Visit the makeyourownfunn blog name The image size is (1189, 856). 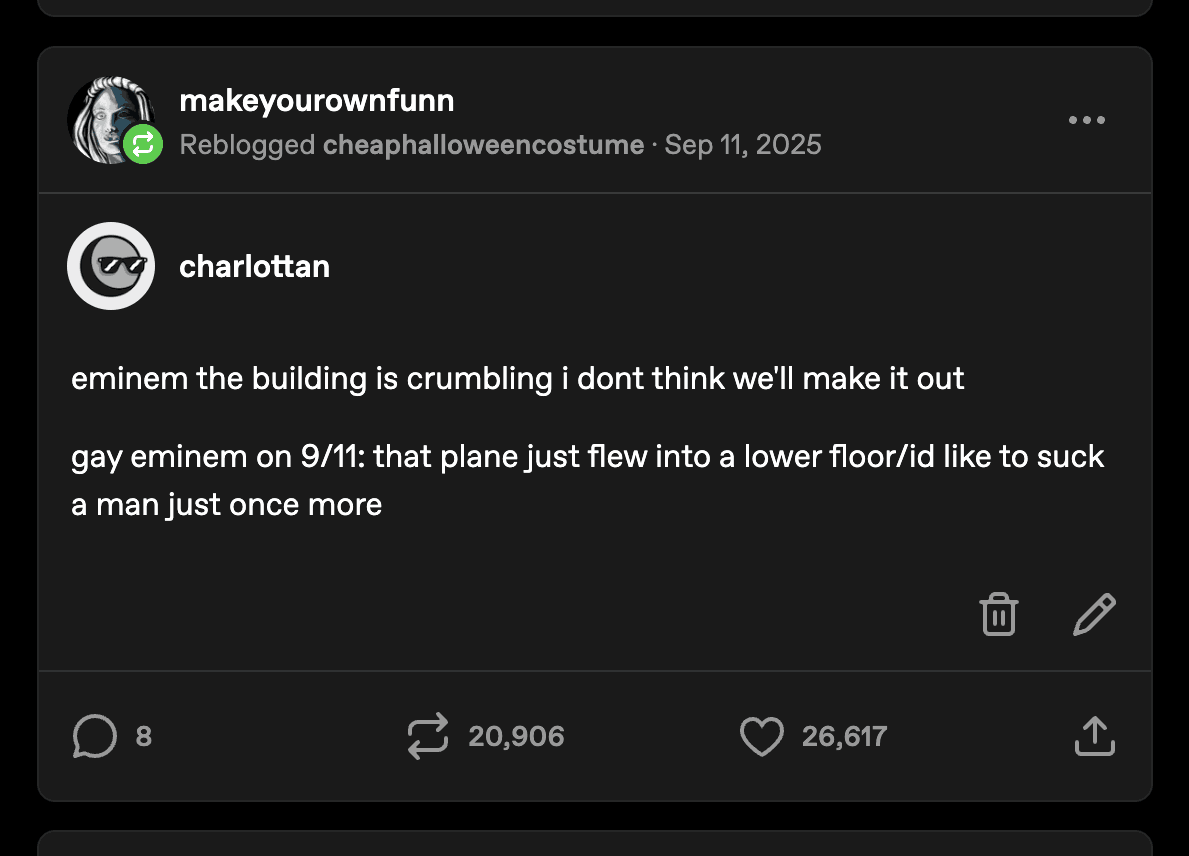tap(316, 100)
